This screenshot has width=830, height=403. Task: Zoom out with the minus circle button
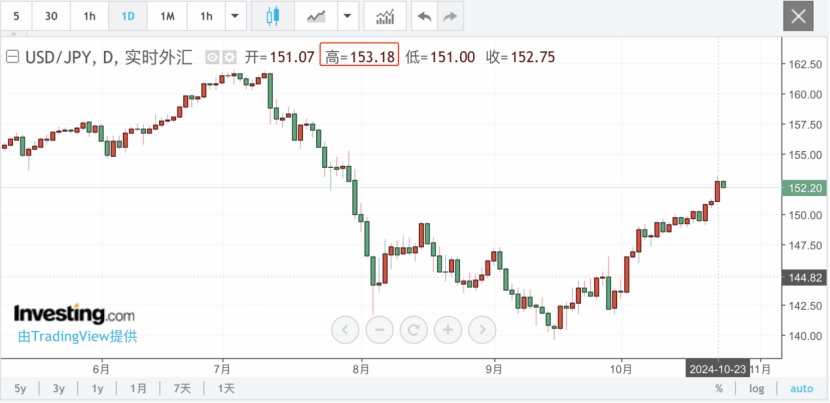(379, 328)
